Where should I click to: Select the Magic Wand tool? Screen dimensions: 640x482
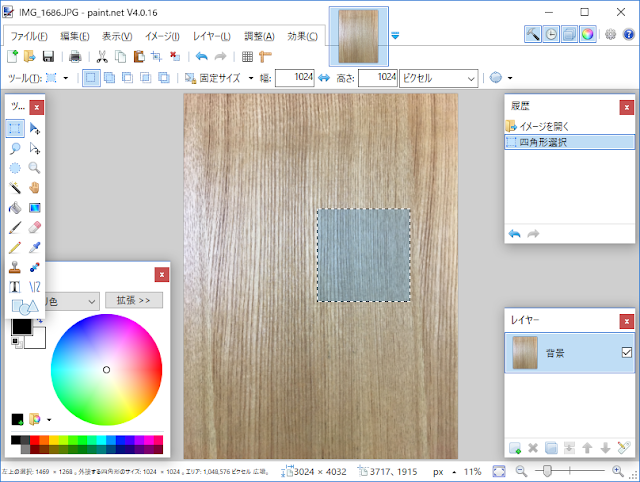(15, 188)
